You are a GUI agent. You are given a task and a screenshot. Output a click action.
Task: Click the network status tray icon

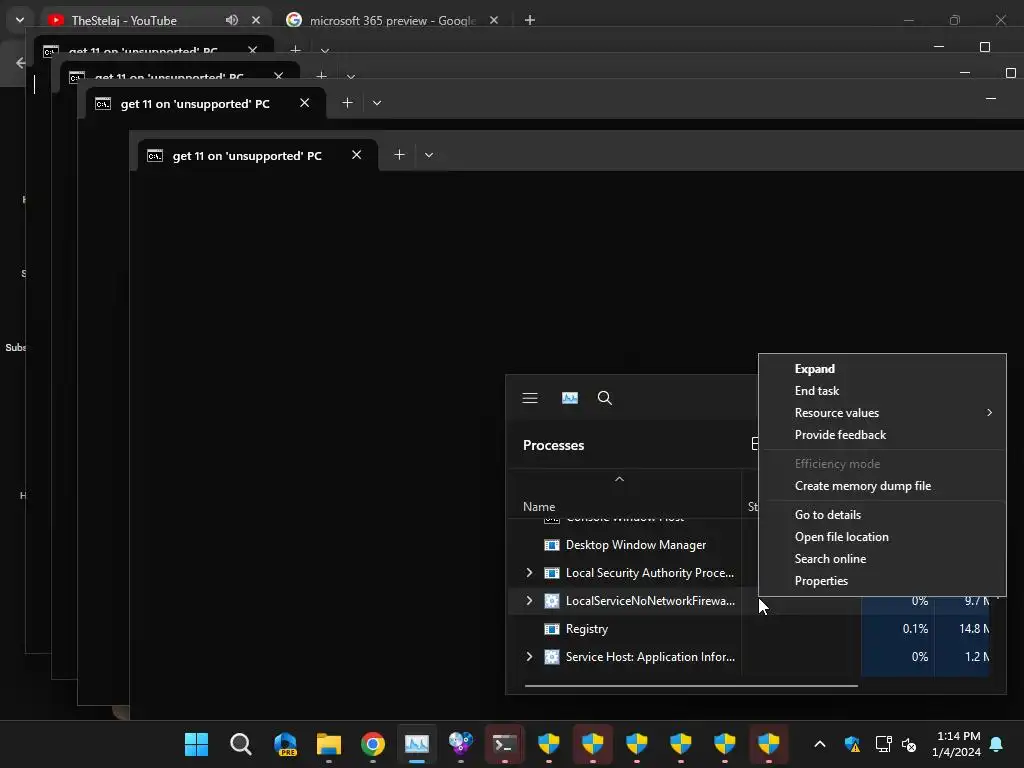[883, 744]
